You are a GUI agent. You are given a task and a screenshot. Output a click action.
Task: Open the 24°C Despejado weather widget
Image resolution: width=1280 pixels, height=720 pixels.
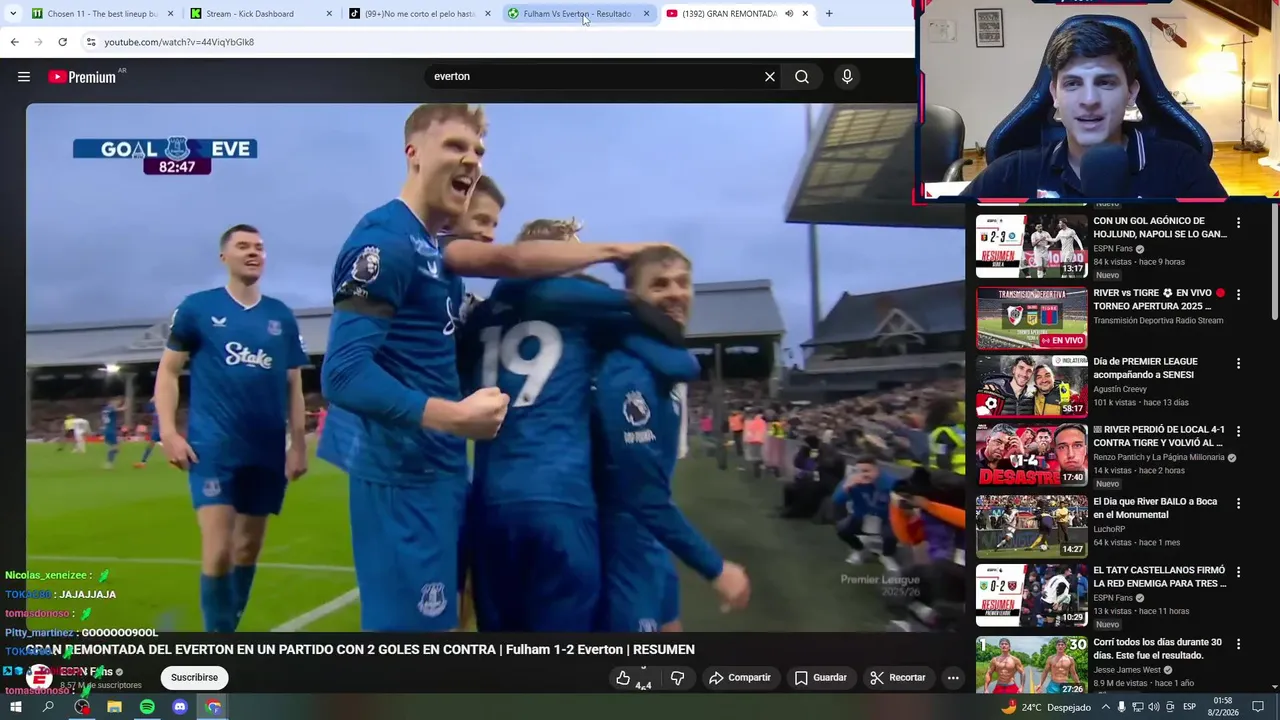pos(1046,707)
